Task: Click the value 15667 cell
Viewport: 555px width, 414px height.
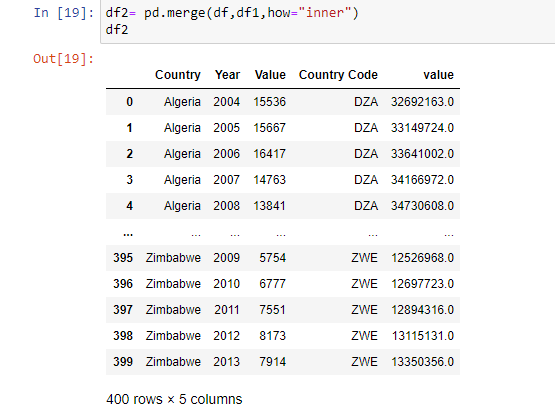Action: click(x=269, y=128)
